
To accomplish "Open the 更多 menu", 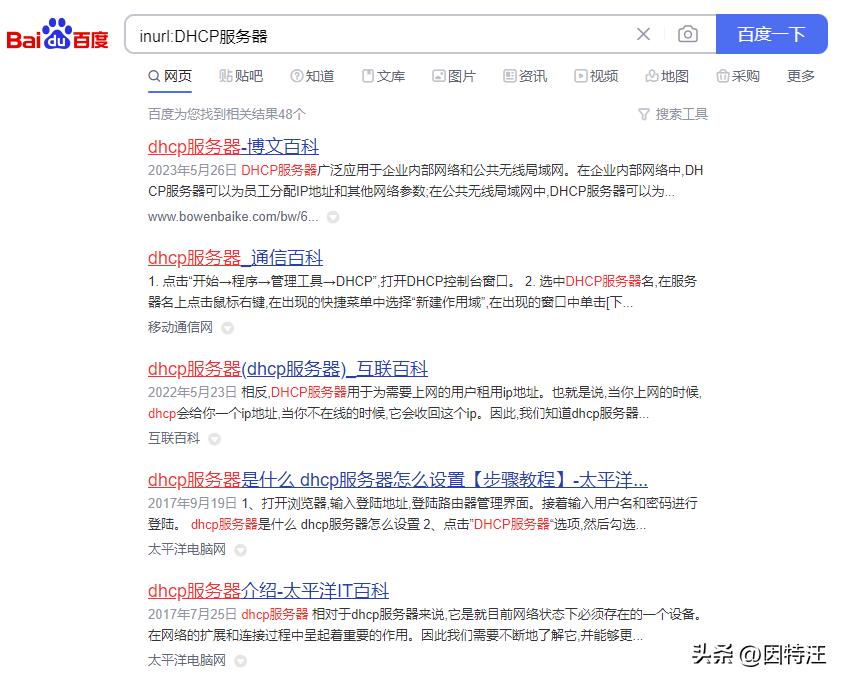I will click(x=800, y=75).
